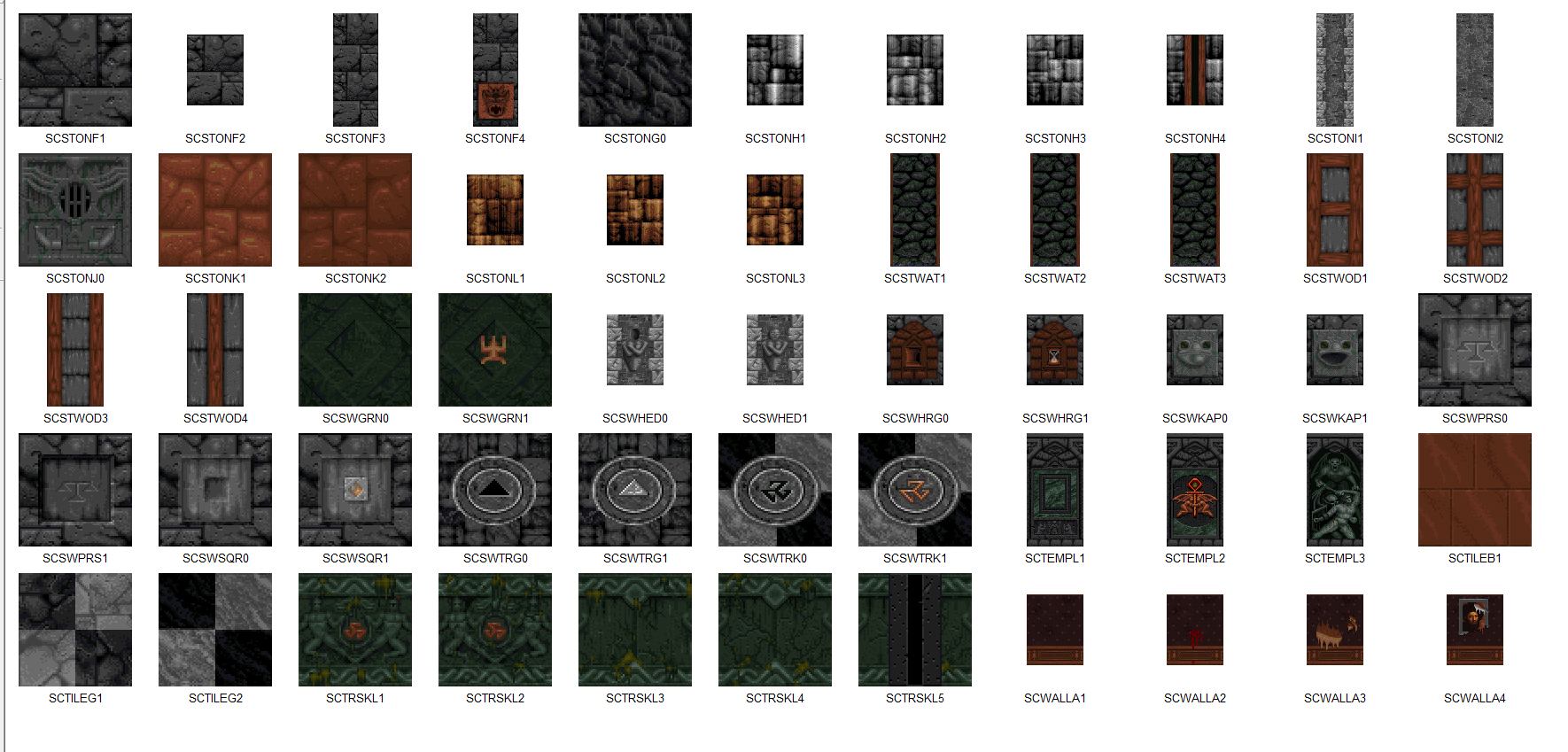Select the SCSWTRK0 rune circle texture

point(775,490)
